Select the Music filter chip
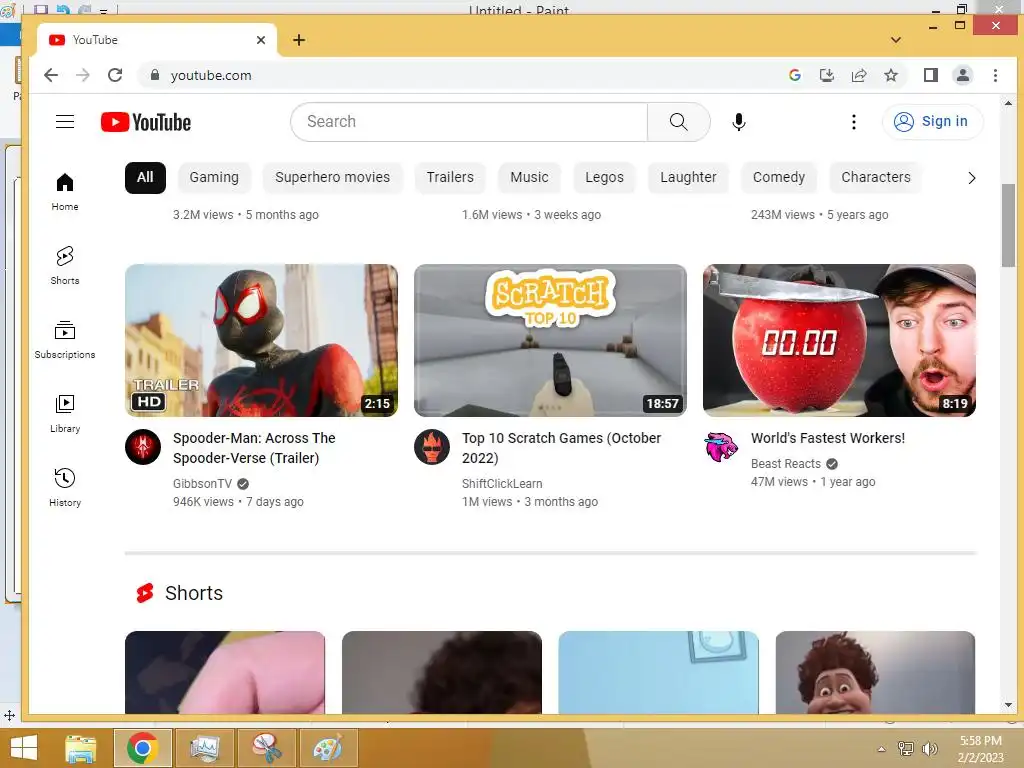 point(529,178)
